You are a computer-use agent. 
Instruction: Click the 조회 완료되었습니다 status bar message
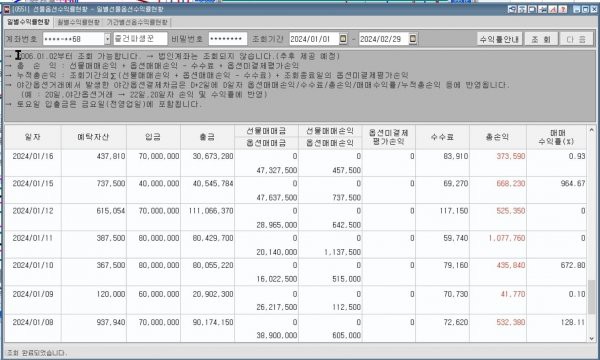tap(37, 353)
